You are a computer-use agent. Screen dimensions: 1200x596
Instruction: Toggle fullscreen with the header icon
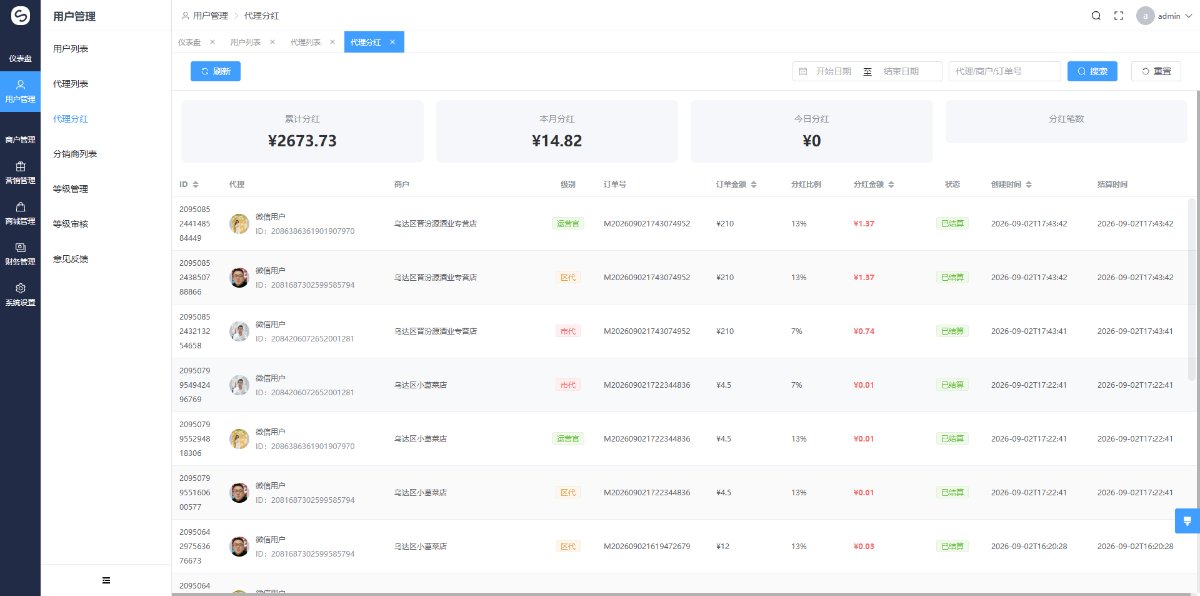click(1119, 16)
